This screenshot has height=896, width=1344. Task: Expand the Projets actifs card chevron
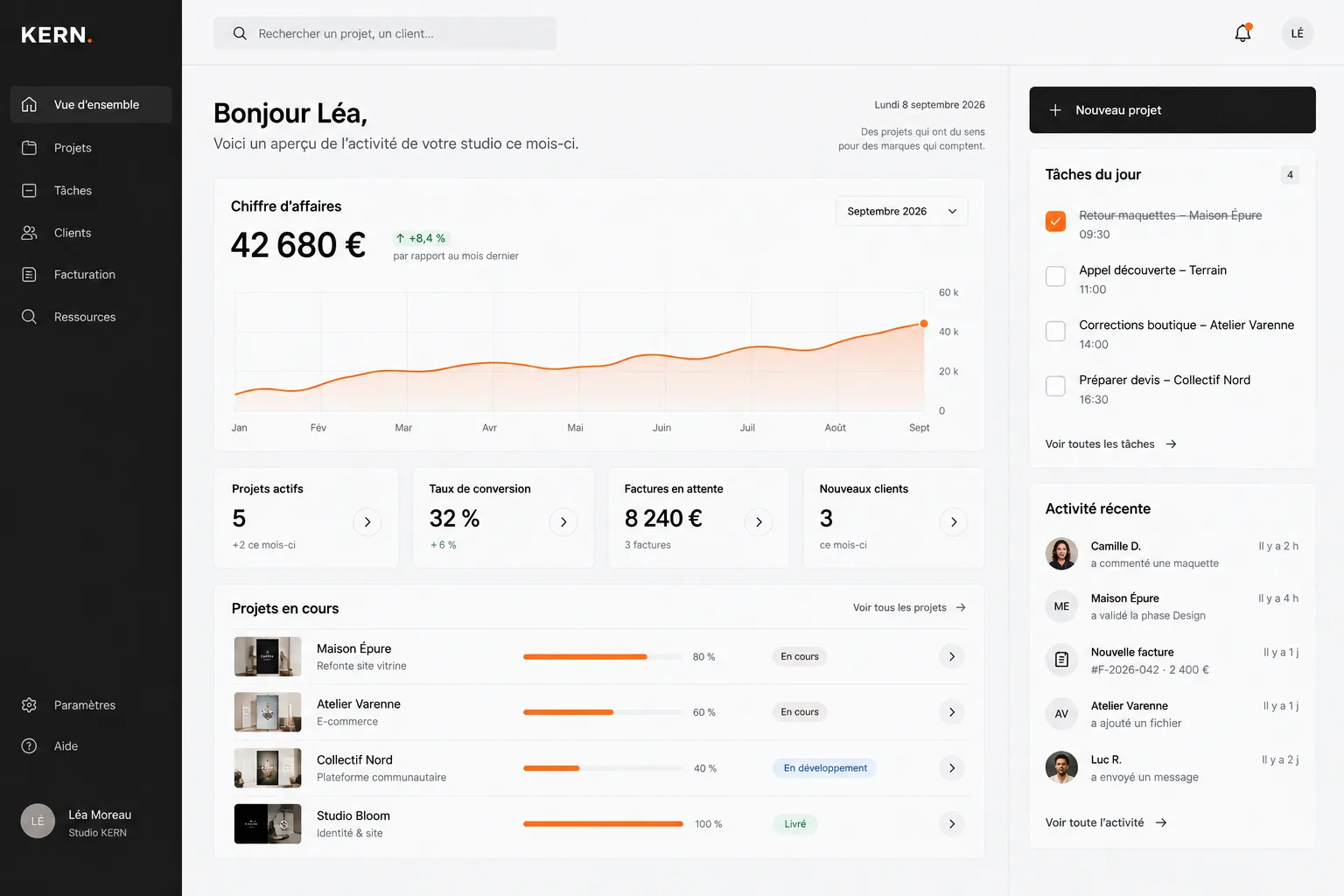367,522
